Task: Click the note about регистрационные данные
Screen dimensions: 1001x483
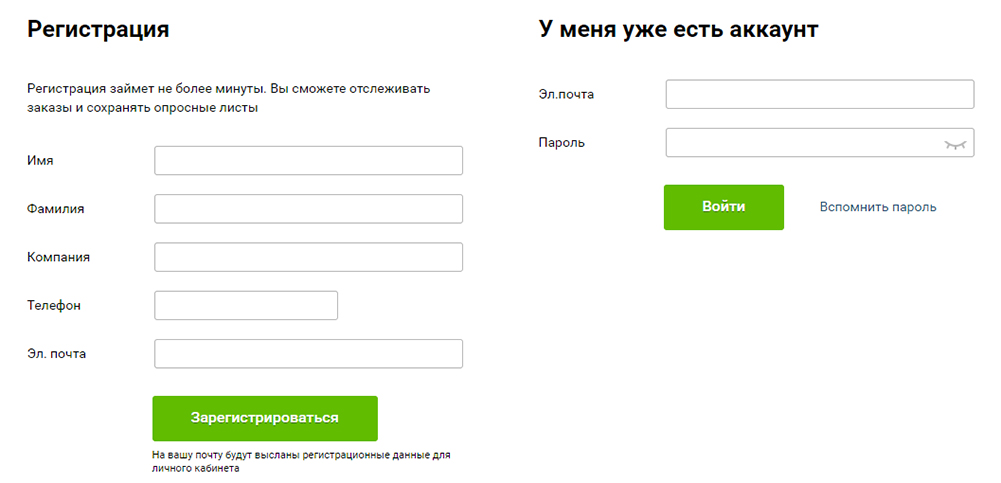Action: click(x=301, y=462)
